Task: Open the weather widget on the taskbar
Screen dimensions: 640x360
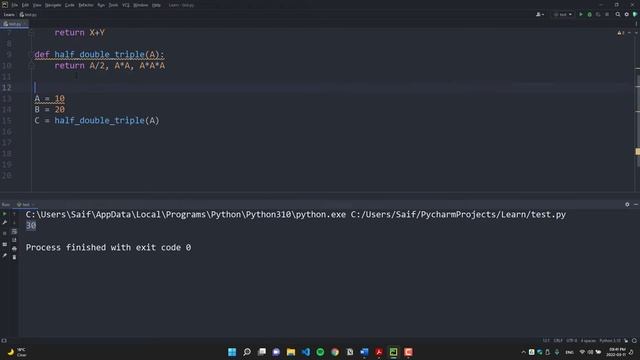Action: [x=17, y=352]
